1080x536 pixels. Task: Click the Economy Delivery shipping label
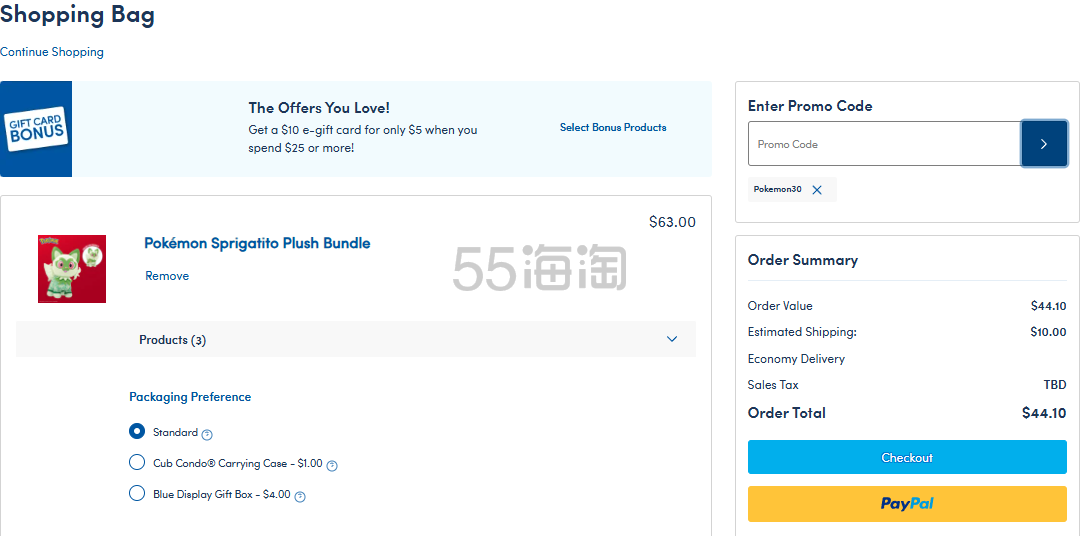(x=796, y=359)
